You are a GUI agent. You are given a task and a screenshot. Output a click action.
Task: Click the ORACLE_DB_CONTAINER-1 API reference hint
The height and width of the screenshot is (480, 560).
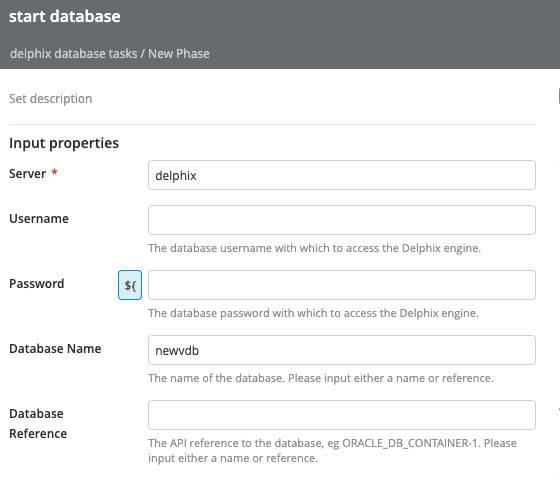pos(332,450)
